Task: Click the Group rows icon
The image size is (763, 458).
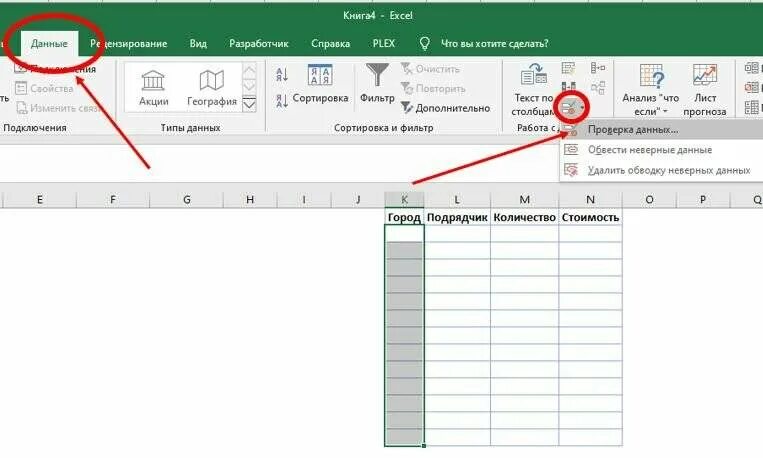Action: point(751,68)
